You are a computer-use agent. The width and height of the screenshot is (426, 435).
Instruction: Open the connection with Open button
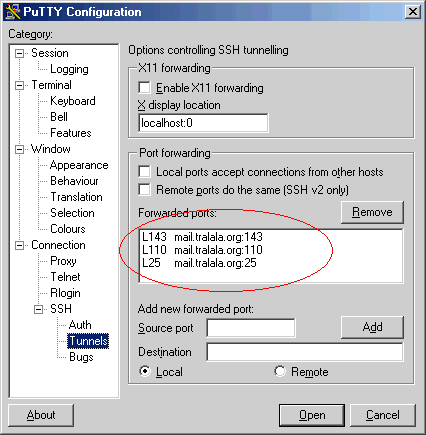click(x=312, y=415)
